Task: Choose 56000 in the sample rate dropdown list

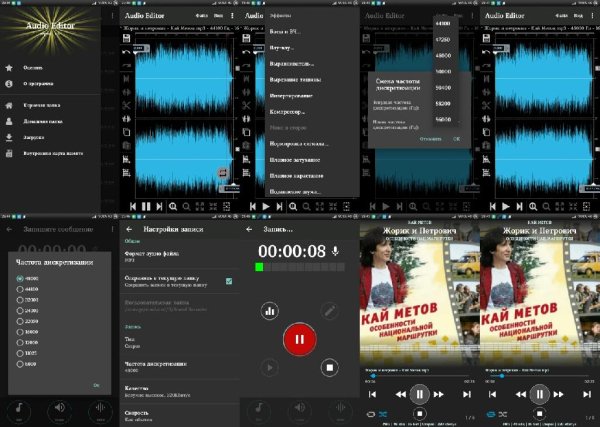Action: pyautogui.click(x=443, y=119)
